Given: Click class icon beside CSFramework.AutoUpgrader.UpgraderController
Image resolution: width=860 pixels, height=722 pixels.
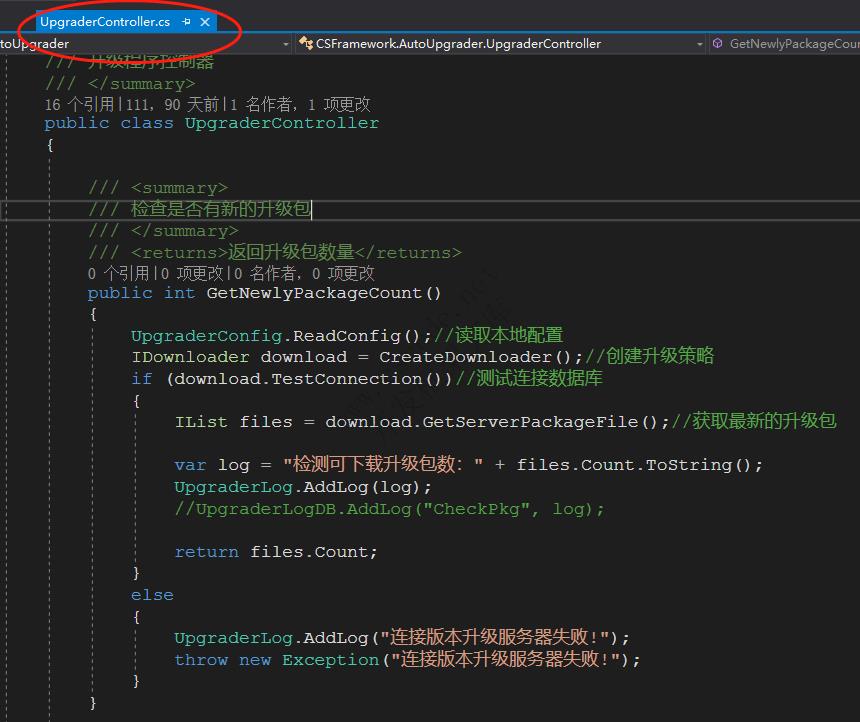Looking at the screenshot, I should tap(306, 44).
